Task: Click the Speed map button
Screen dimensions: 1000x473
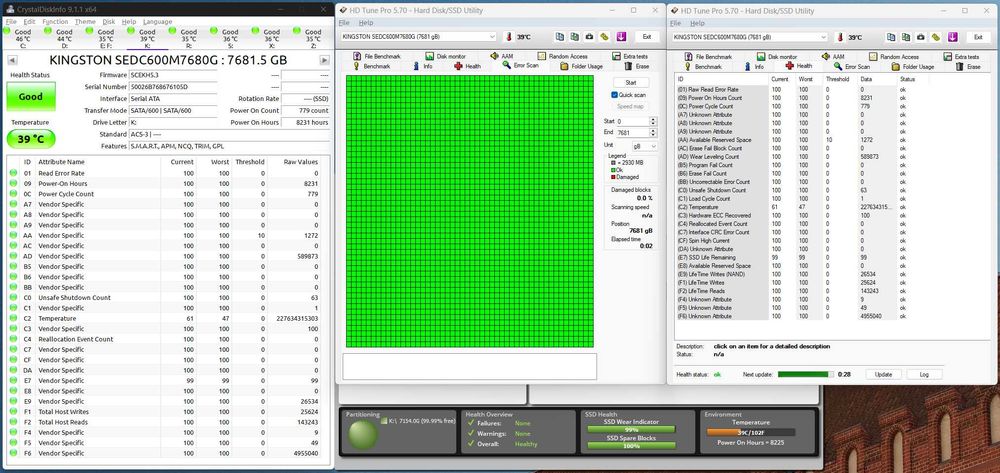Action: 631,107
